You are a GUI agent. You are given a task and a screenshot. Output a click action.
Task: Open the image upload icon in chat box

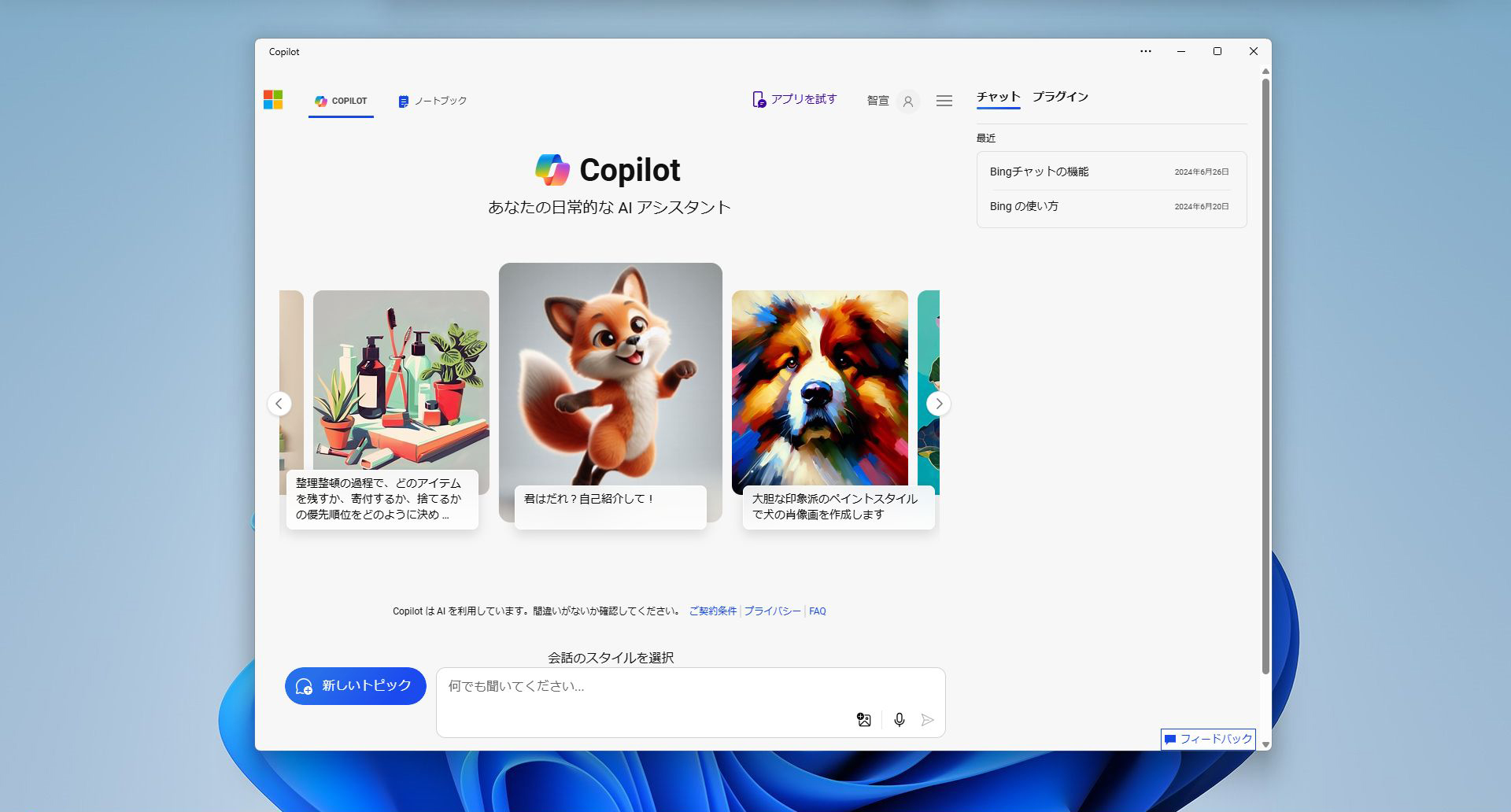click(864, 720)
